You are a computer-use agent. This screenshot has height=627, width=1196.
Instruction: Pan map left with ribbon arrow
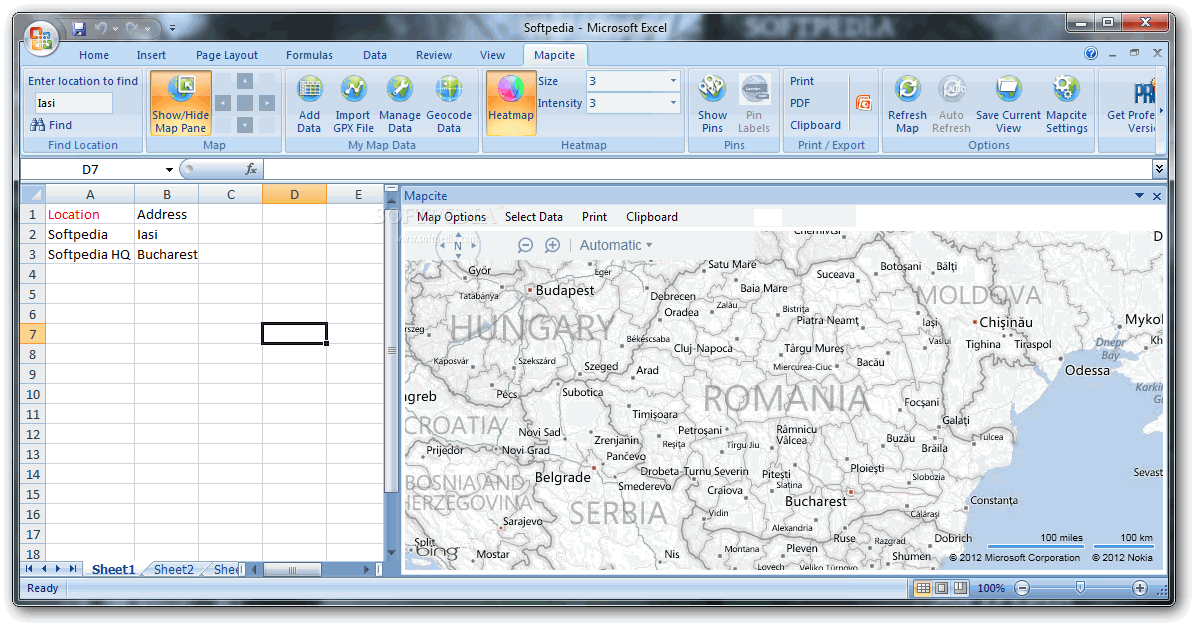click(223, 102)
